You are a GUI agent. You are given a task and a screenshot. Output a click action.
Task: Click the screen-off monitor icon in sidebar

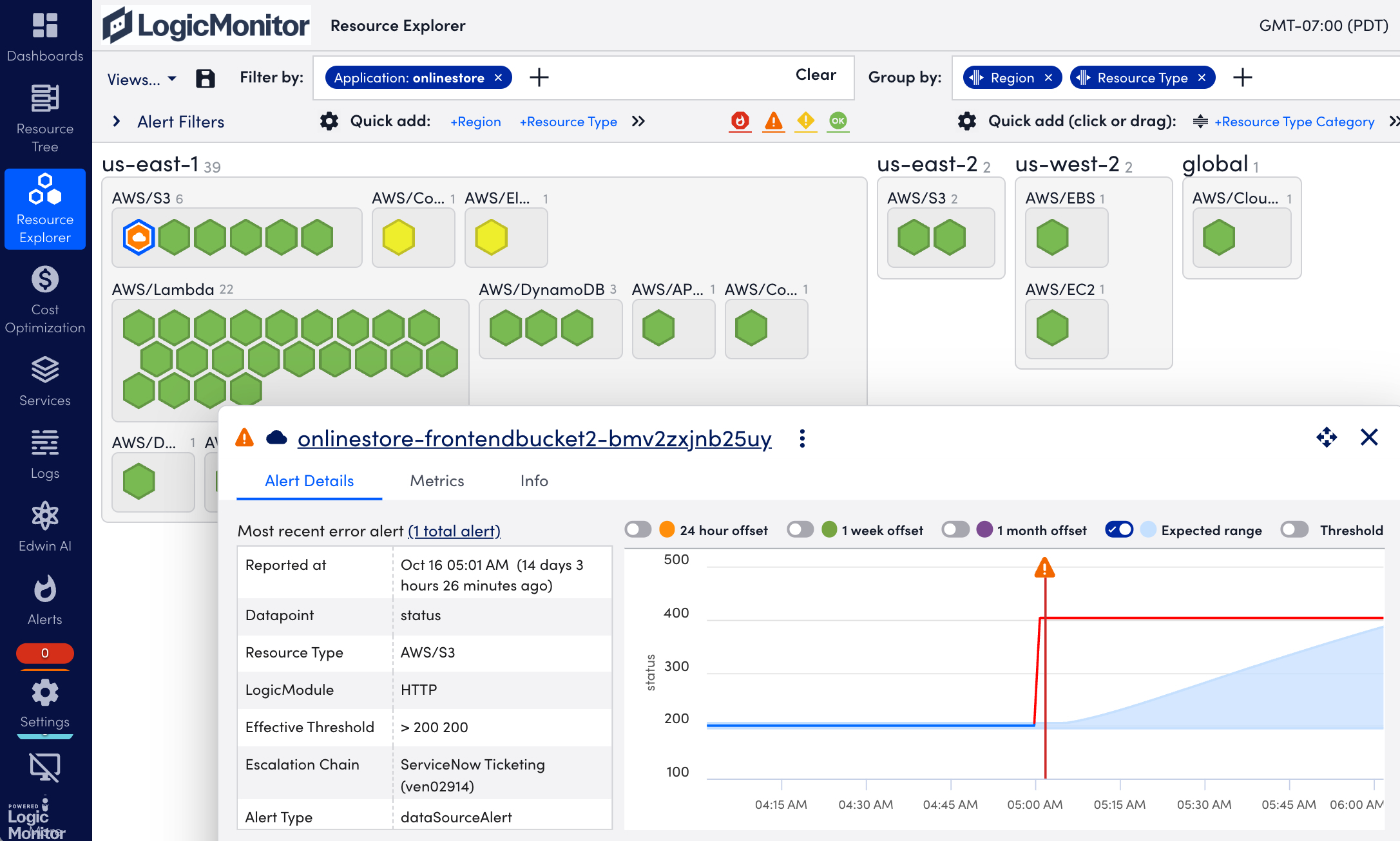(x=45, y=768)
